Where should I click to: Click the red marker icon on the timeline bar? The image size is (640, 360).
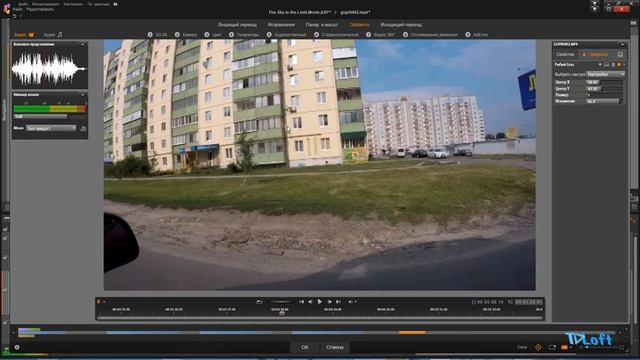click(98, 302)
